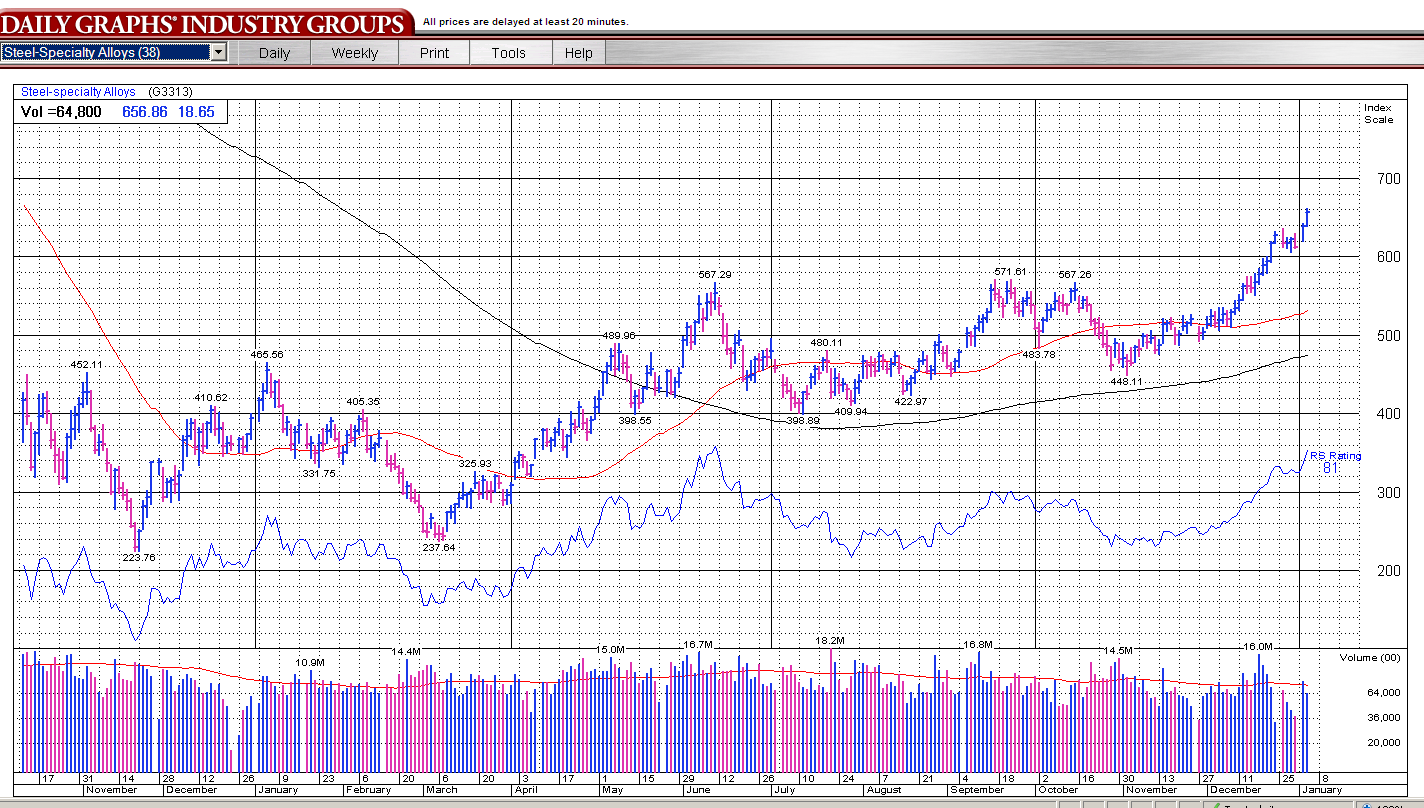This screenshot has width=1424, height=808.
Task: Click the blue Steel-specialty Alloys chart title
Action: tap(78, 92)
